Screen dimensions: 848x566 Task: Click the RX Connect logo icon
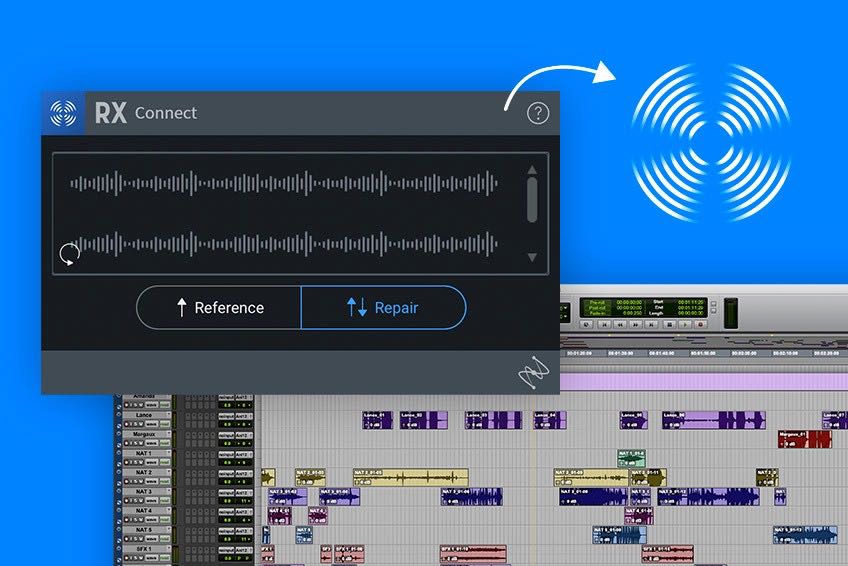tap(63, 113)
